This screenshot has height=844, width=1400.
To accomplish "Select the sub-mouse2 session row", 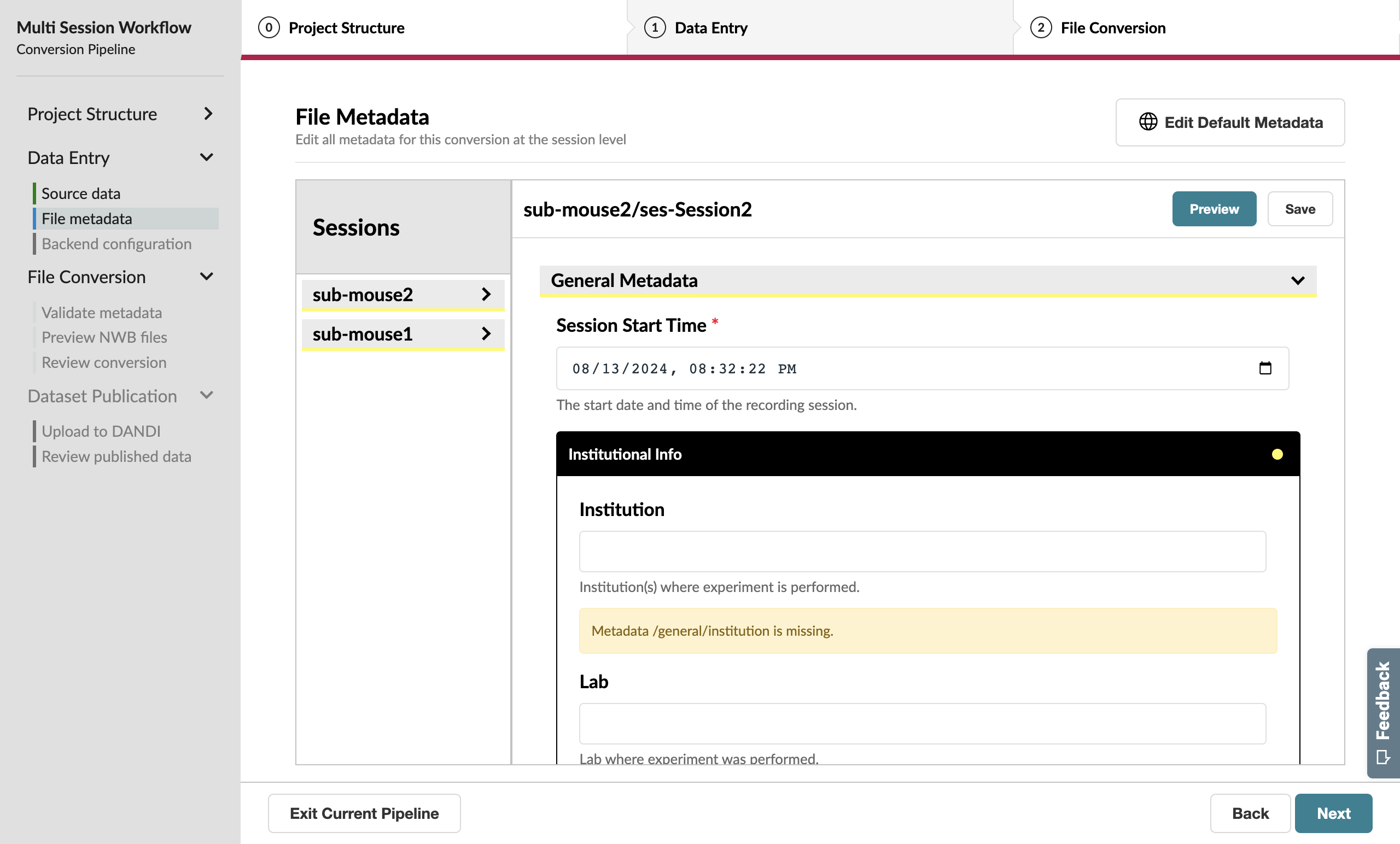I will (x=402, y=294).
